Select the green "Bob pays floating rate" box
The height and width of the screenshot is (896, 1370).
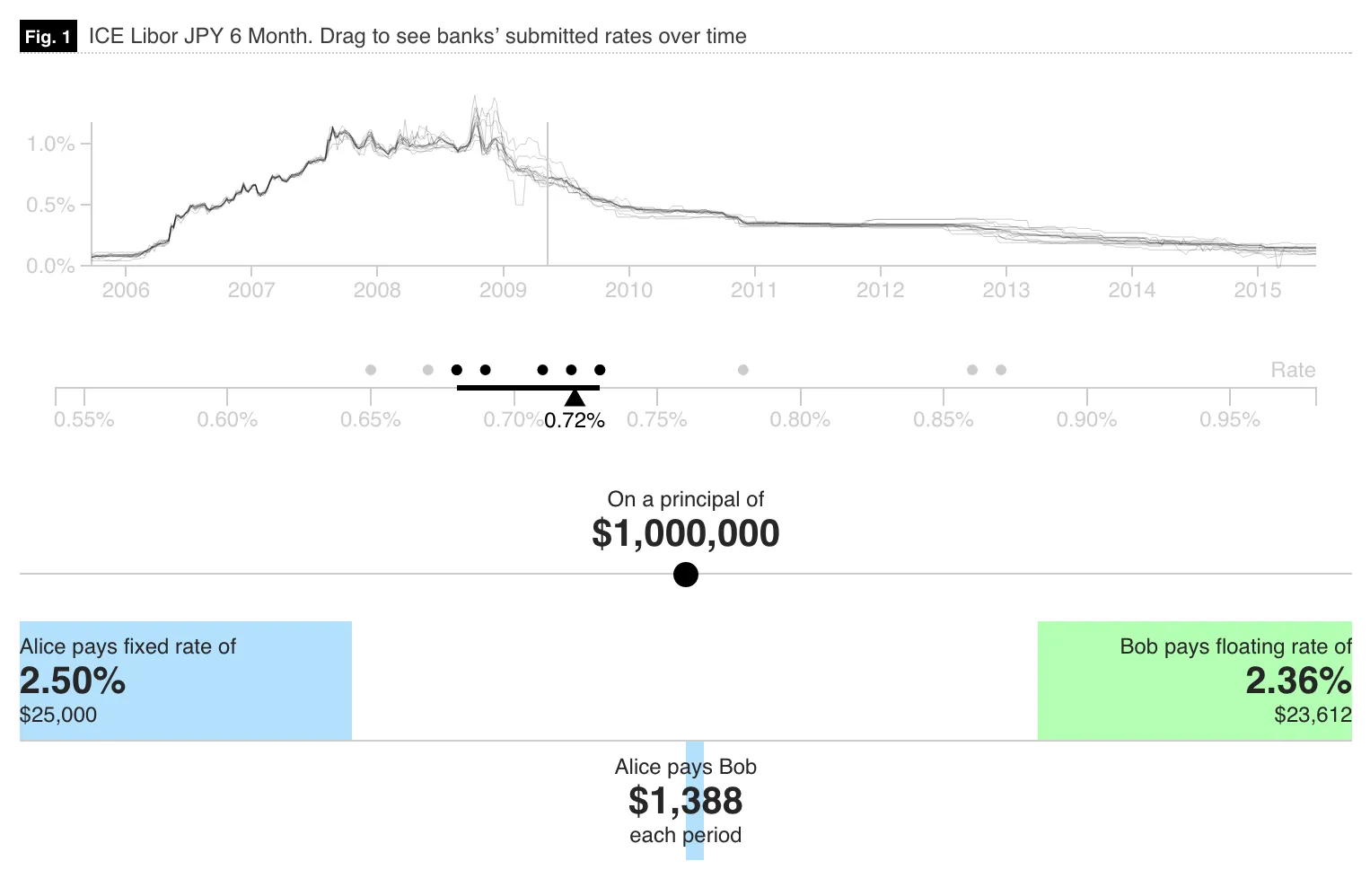point(1194,681)
